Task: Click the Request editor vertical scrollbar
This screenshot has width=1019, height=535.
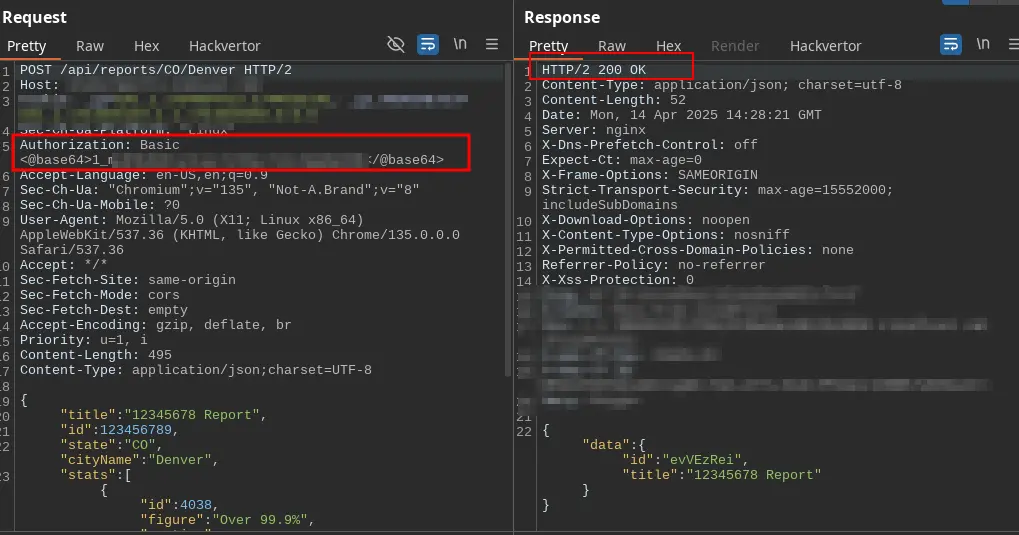Action: tap(508, 200)
